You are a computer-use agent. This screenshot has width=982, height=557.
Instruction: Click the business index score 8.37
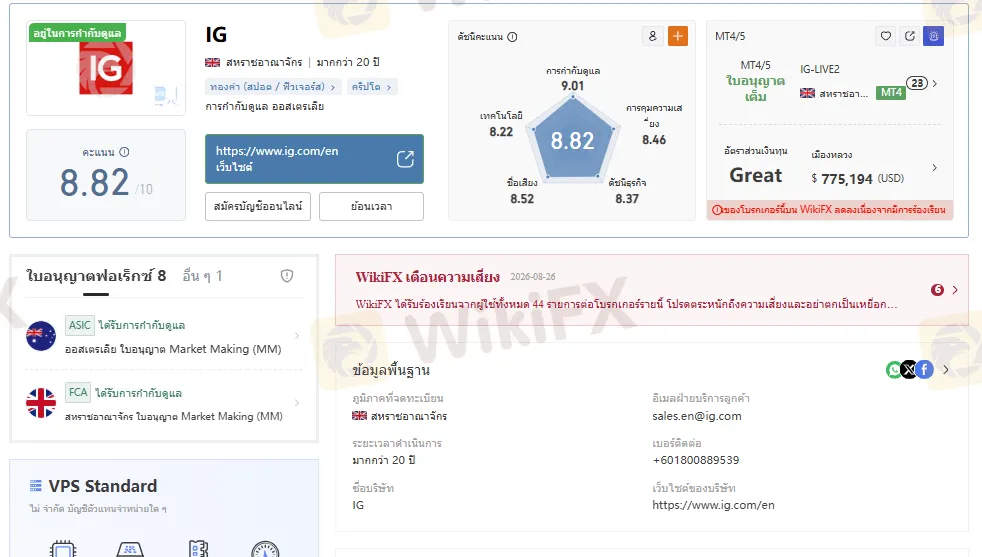coord(627,199)
